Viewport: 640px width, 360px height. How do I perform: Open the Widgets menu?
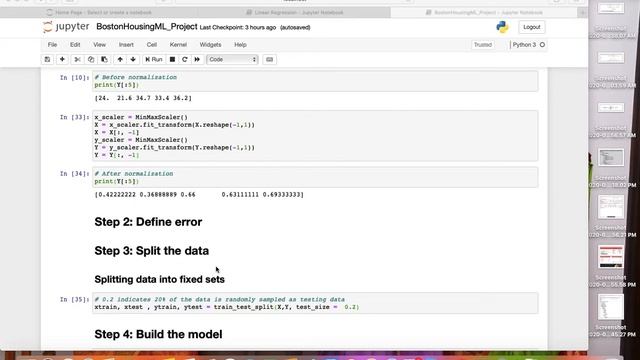[x=210, y=45]
